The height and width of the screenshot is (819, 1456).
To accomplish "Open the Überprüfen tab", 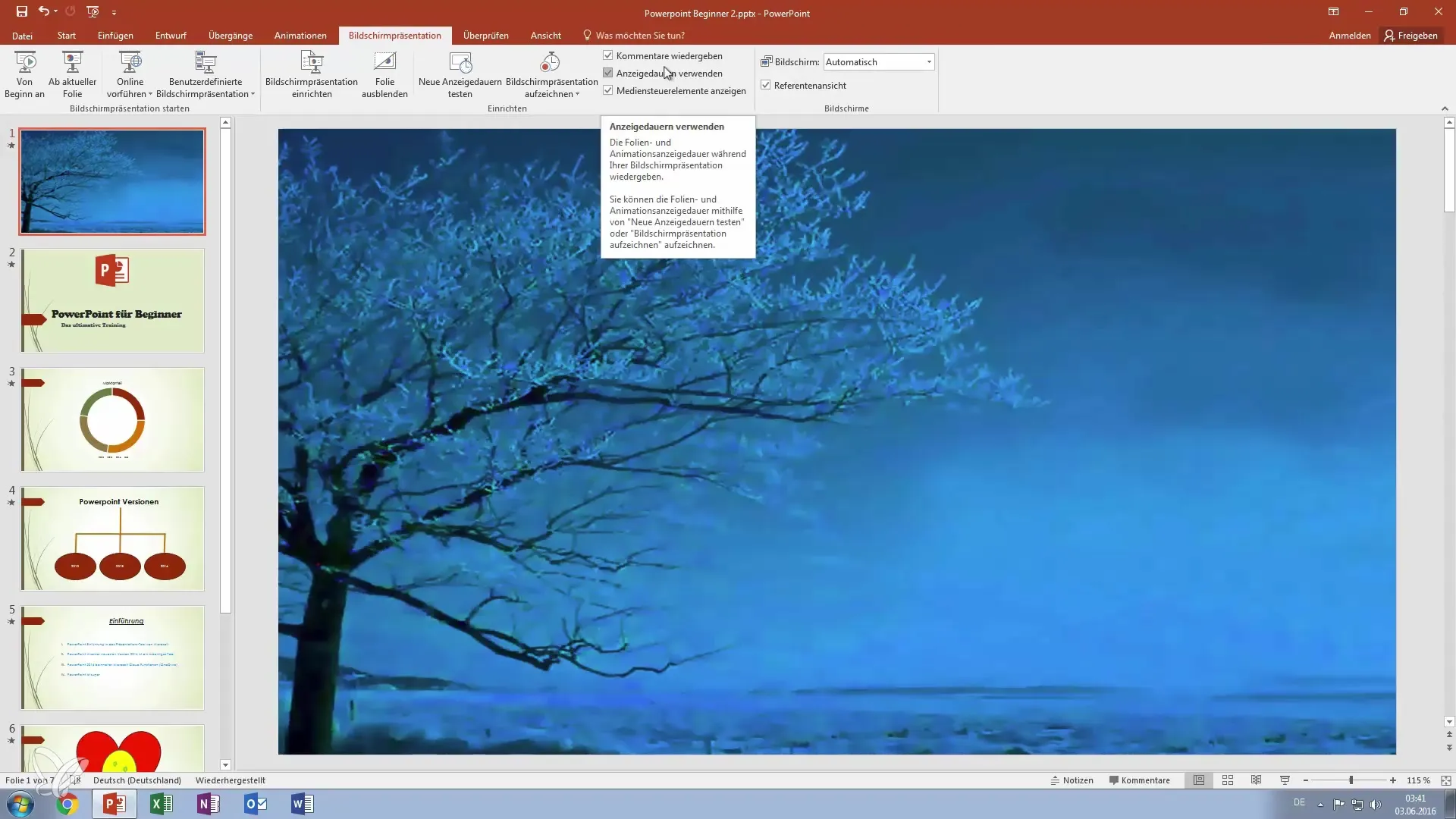I will point(486,36).
